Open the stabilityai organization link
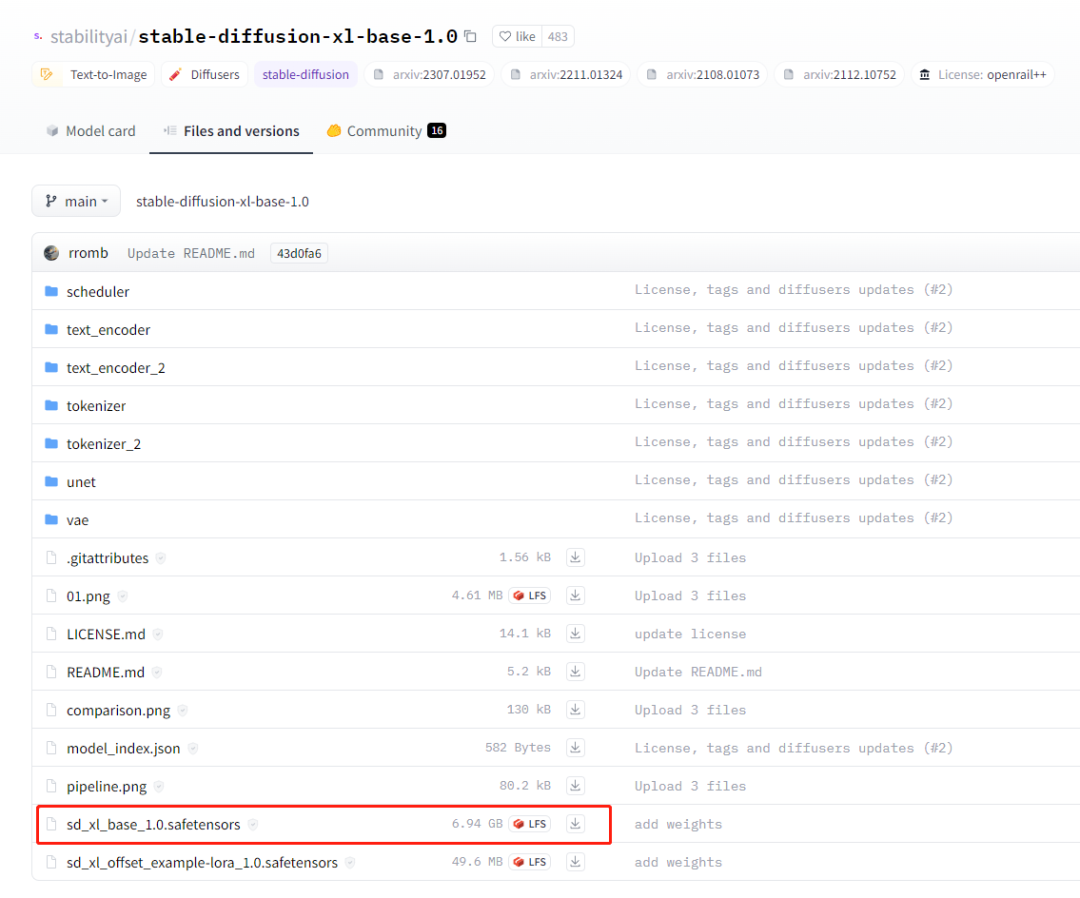Image resolution: width=1080 pixels, height=898 pixels. point(89,36)
